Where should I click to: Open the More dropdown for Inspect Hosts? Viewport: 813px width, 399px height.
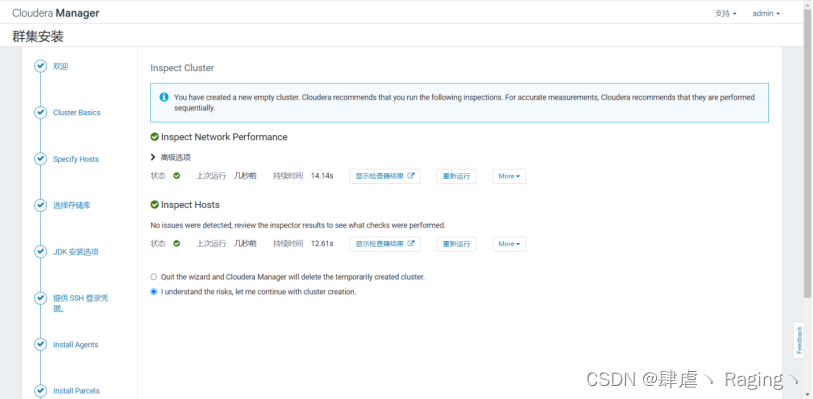509,244
